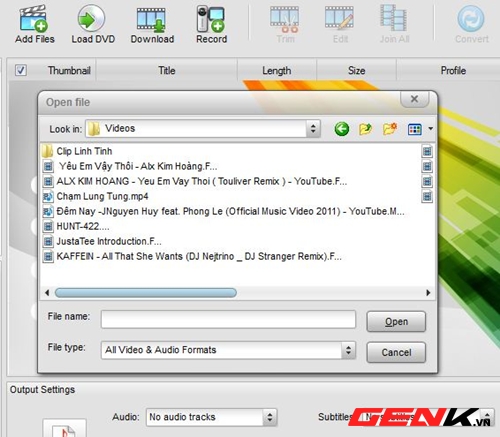This screenshot has height=437, width=500.
Task: Create new folder icon in dialog
Action: [x=390, y=129]
